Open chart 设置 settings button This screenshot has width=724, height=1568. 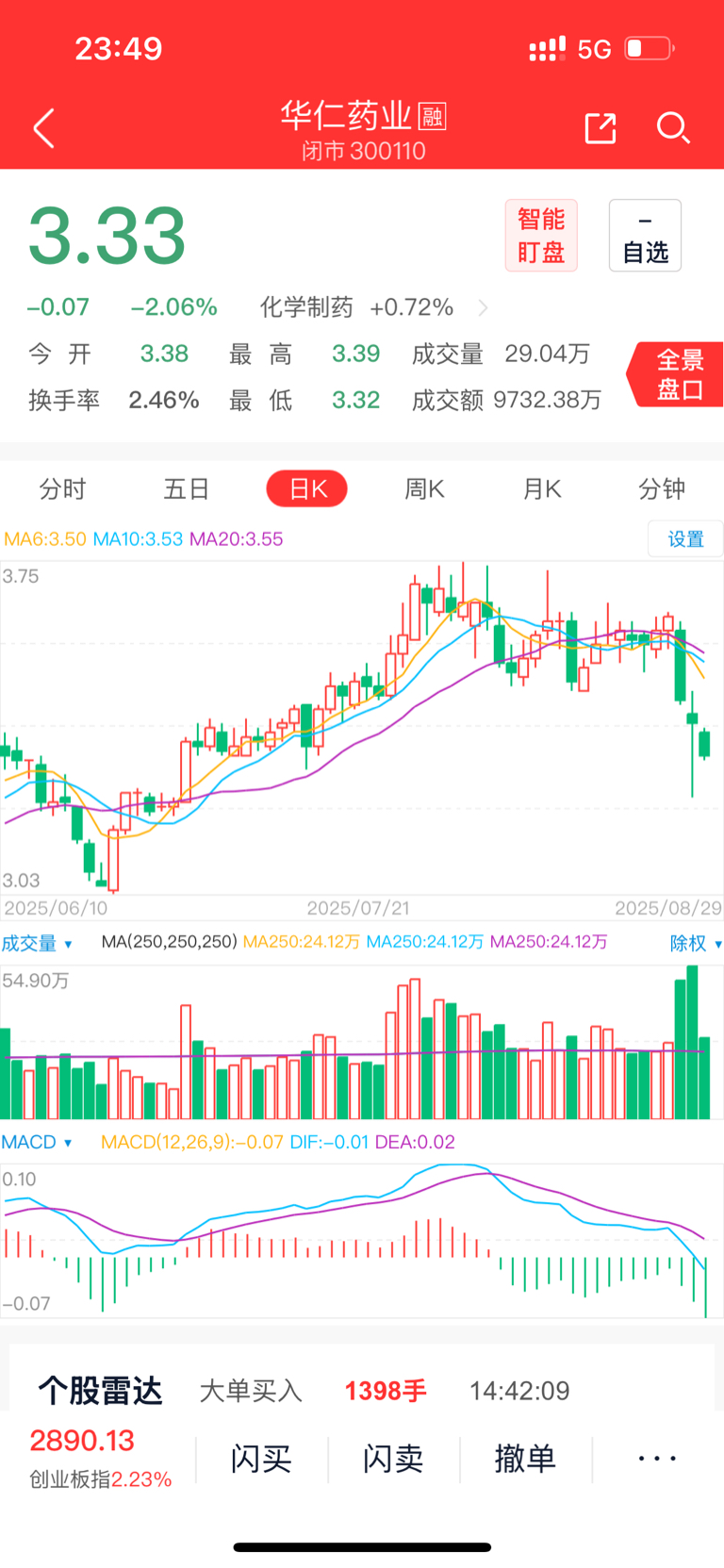[685, 539]
